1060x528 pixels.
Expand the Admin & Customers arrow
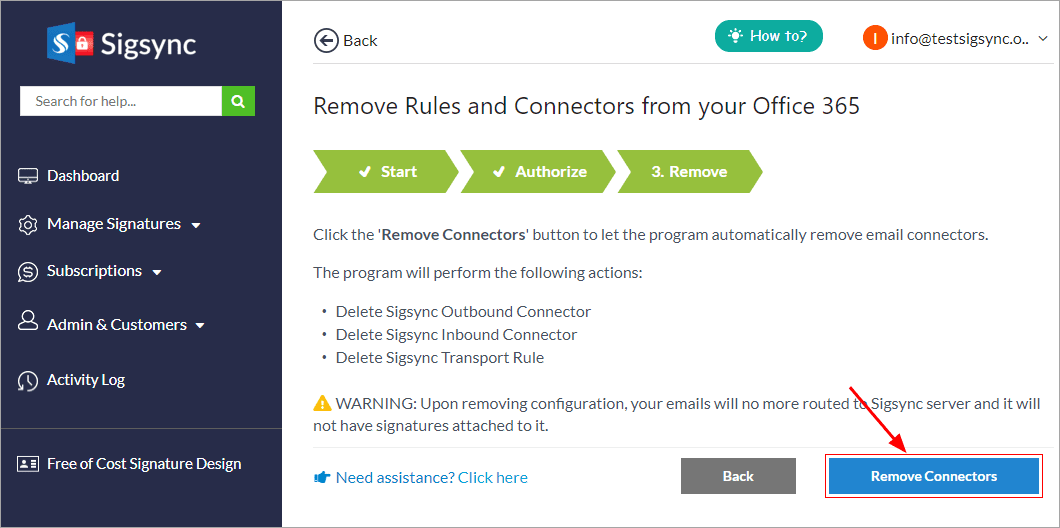point(200,326)
